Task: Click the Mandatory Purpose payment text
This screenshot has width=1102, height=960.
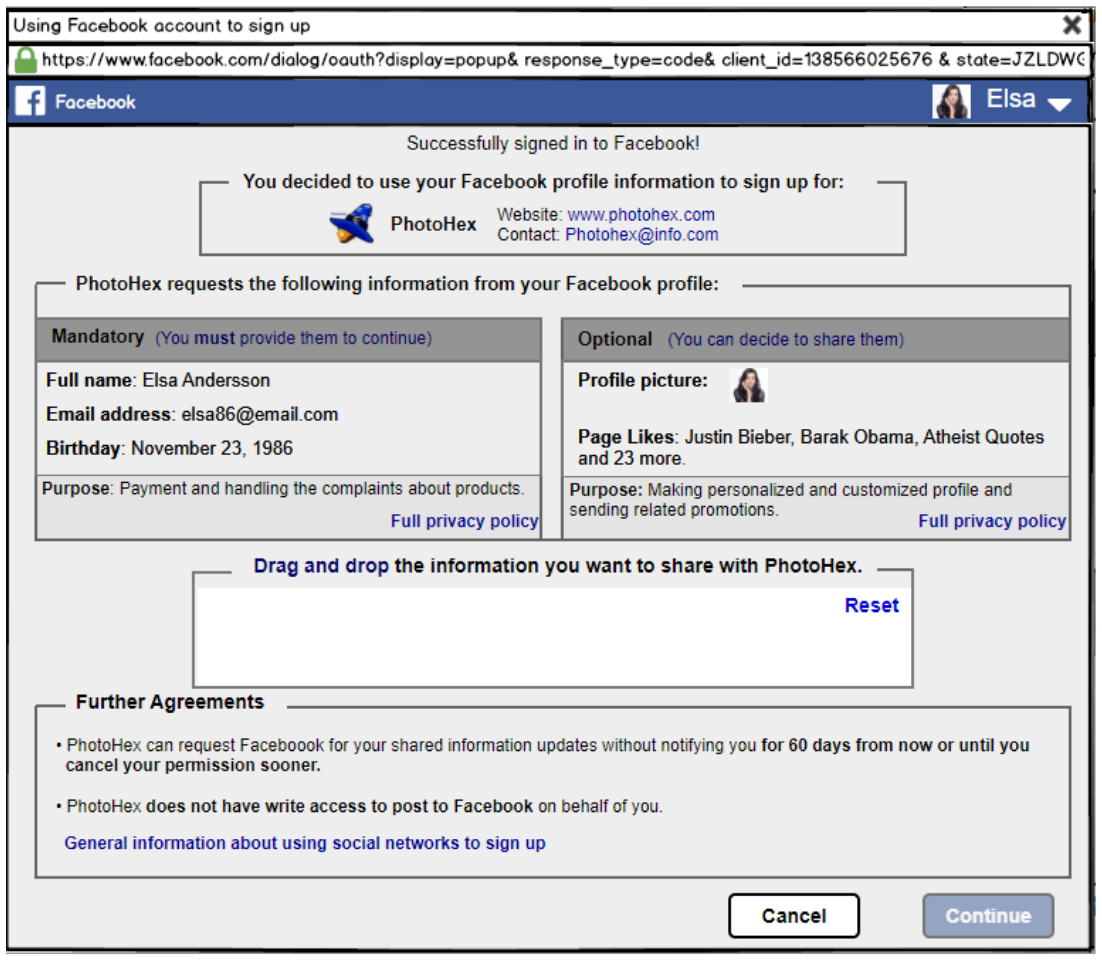Action: coord(283,488)
